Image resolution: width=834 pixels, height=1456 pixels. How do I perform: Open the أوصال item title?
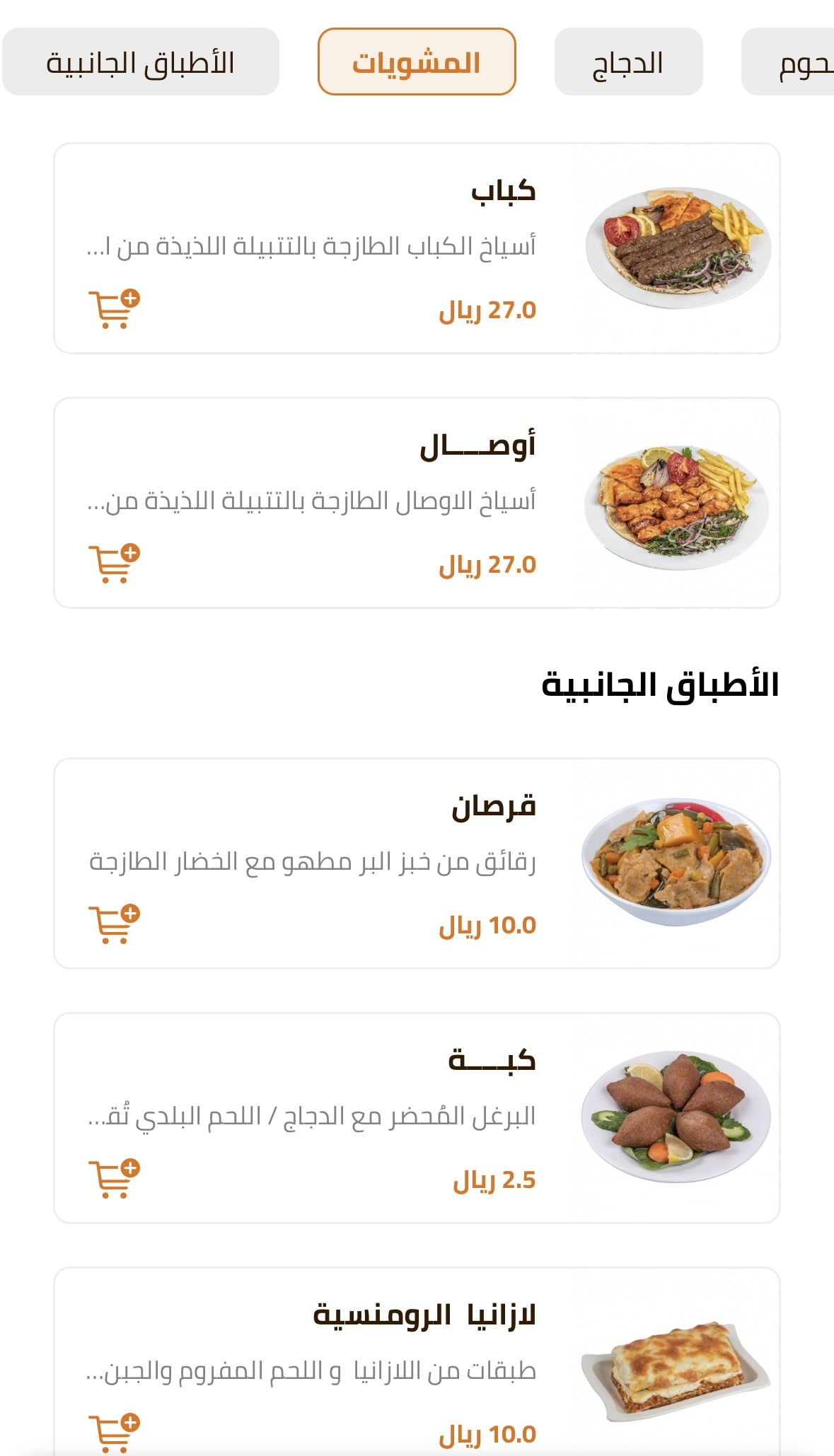point(477,446)
